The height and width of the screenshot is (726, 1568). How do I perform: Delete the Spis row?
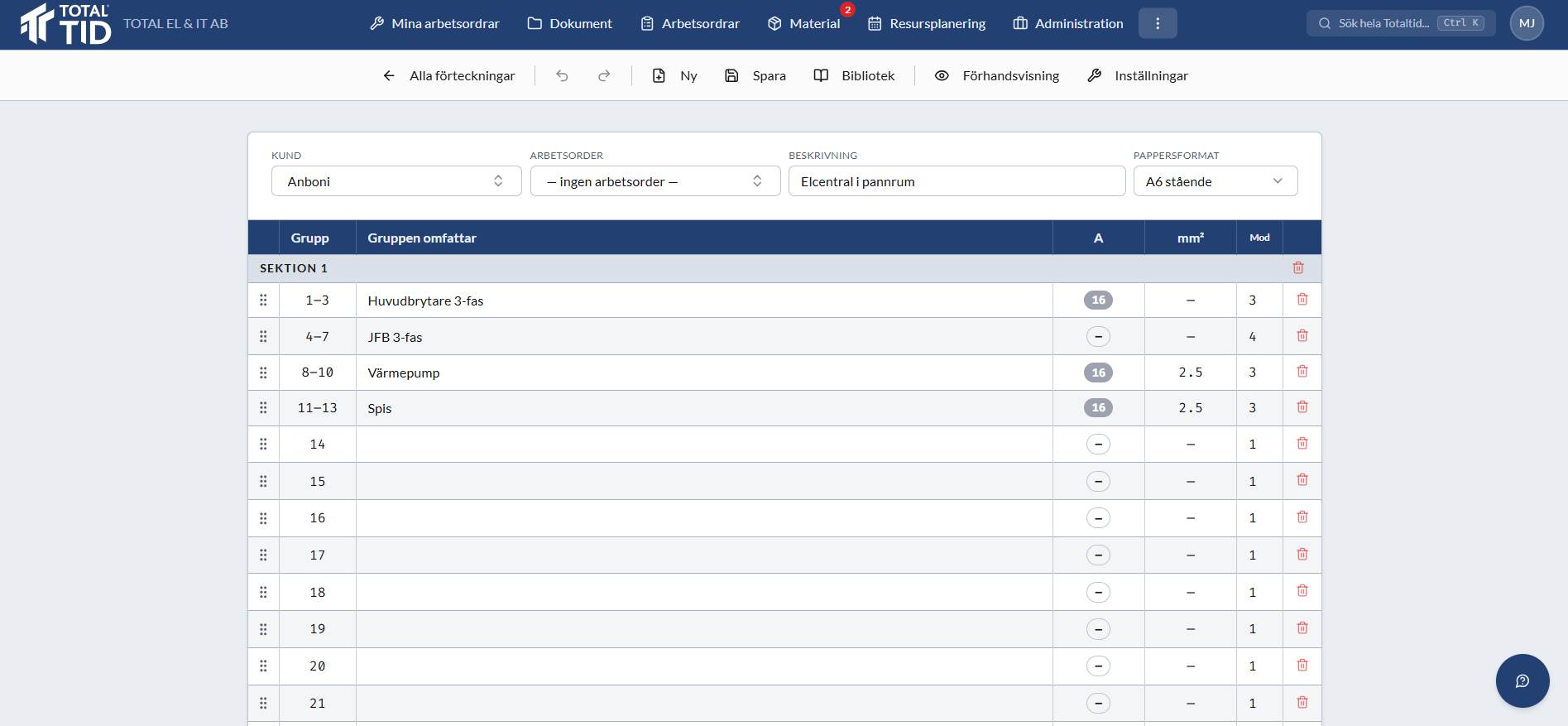1302,406
